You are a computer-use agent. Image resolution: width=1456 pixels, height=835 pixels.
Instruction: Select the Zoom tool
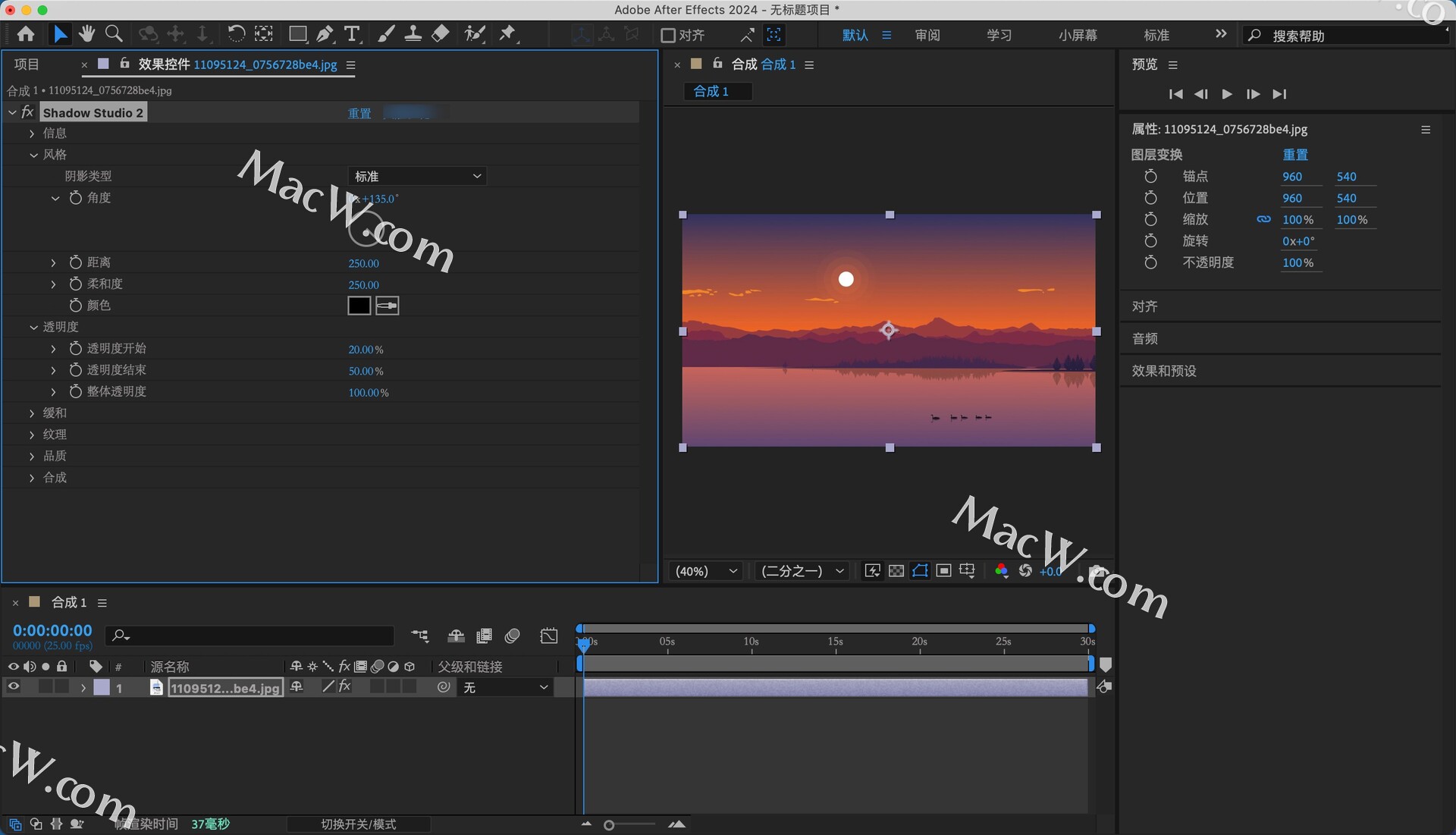[114, 33]
